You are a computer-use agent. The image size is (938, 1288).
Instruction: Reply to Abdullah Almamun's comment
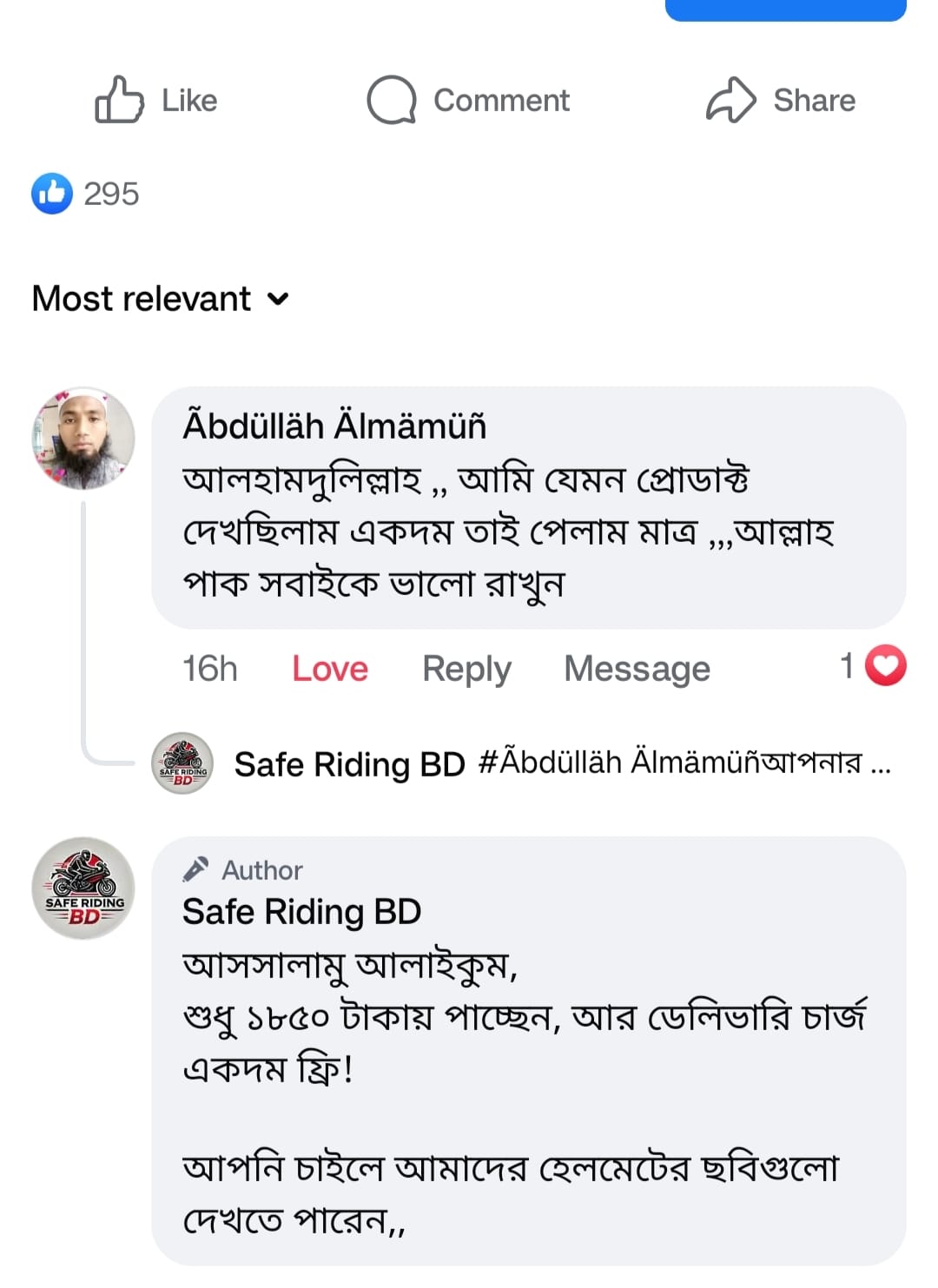[x=466, y=669]
